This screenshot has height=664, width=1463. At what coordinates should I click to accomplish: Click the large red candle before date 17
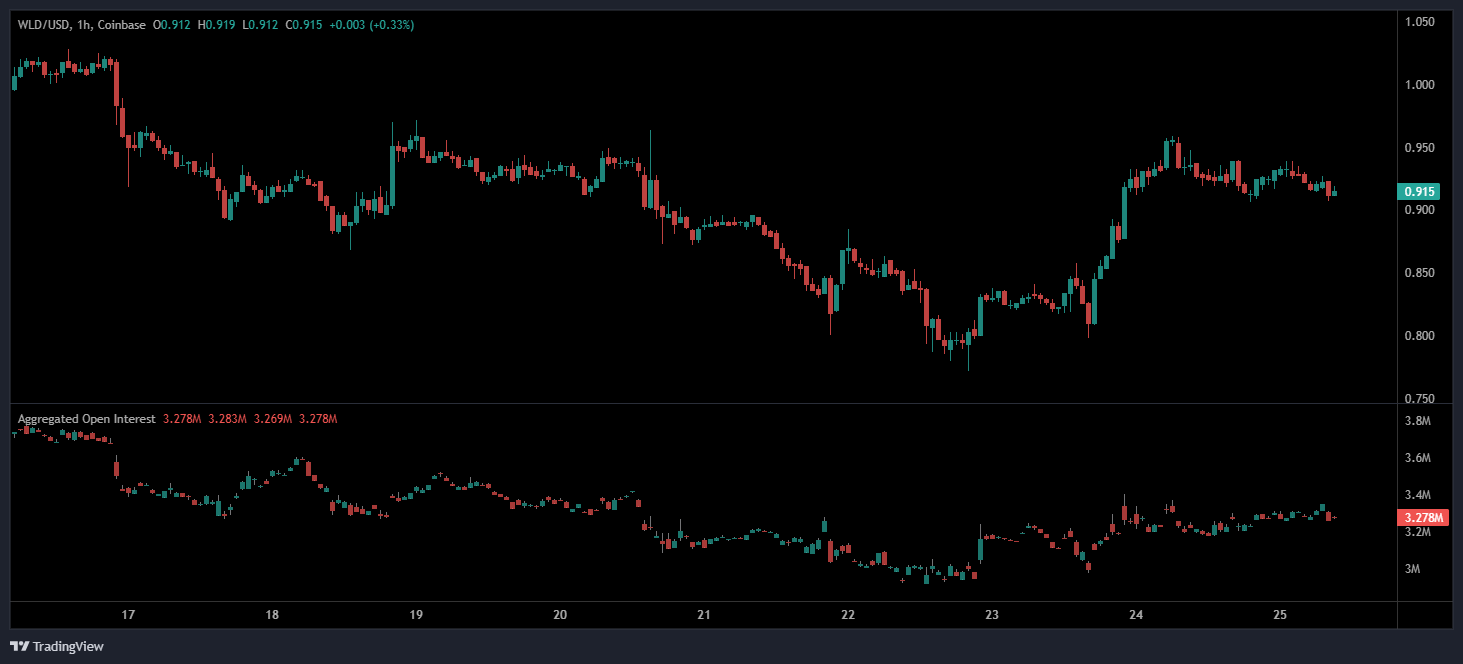click(x=116, y=84)
